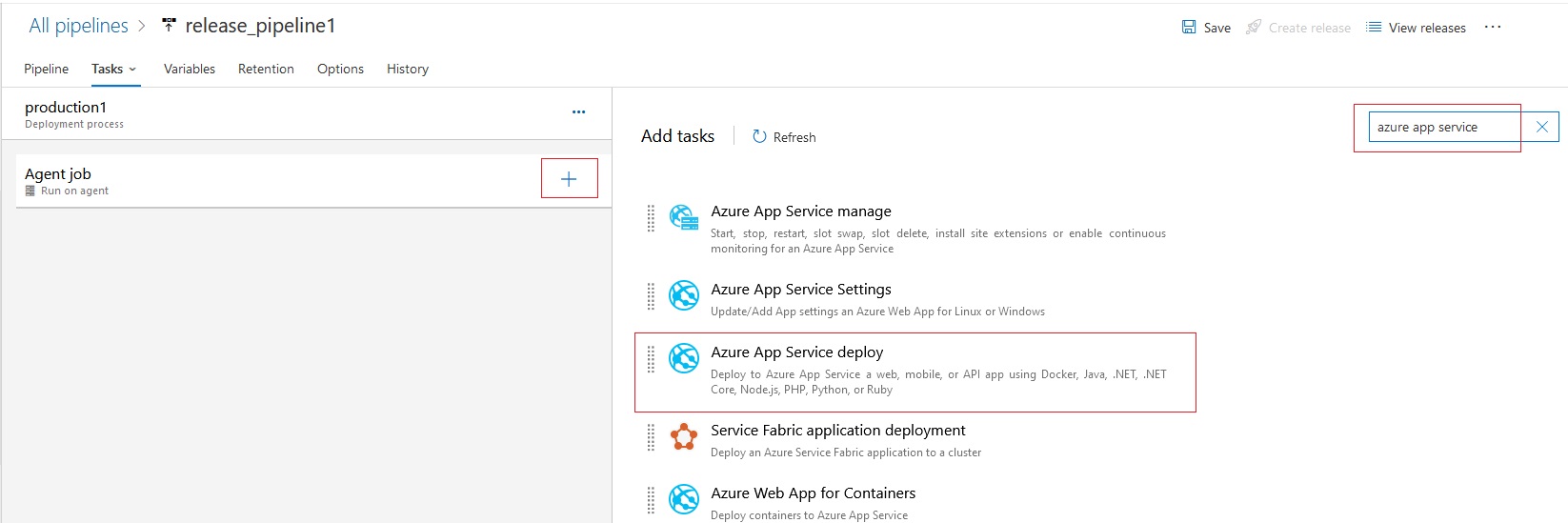Image resolution: width=1568 pixels, height=523 pixels.
Task: Save the release pipeline
Action: coord(1206,28)
